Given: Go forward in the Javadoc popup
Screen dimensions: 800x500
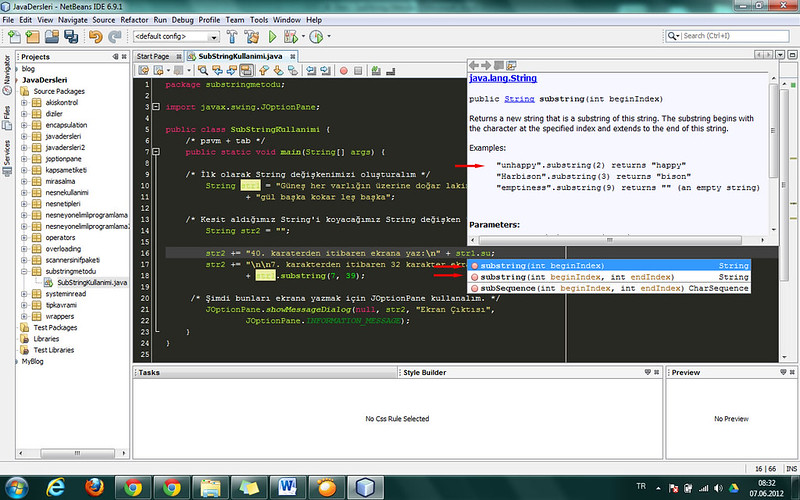Looking at the screenshot, I should [x=486, y=65].
